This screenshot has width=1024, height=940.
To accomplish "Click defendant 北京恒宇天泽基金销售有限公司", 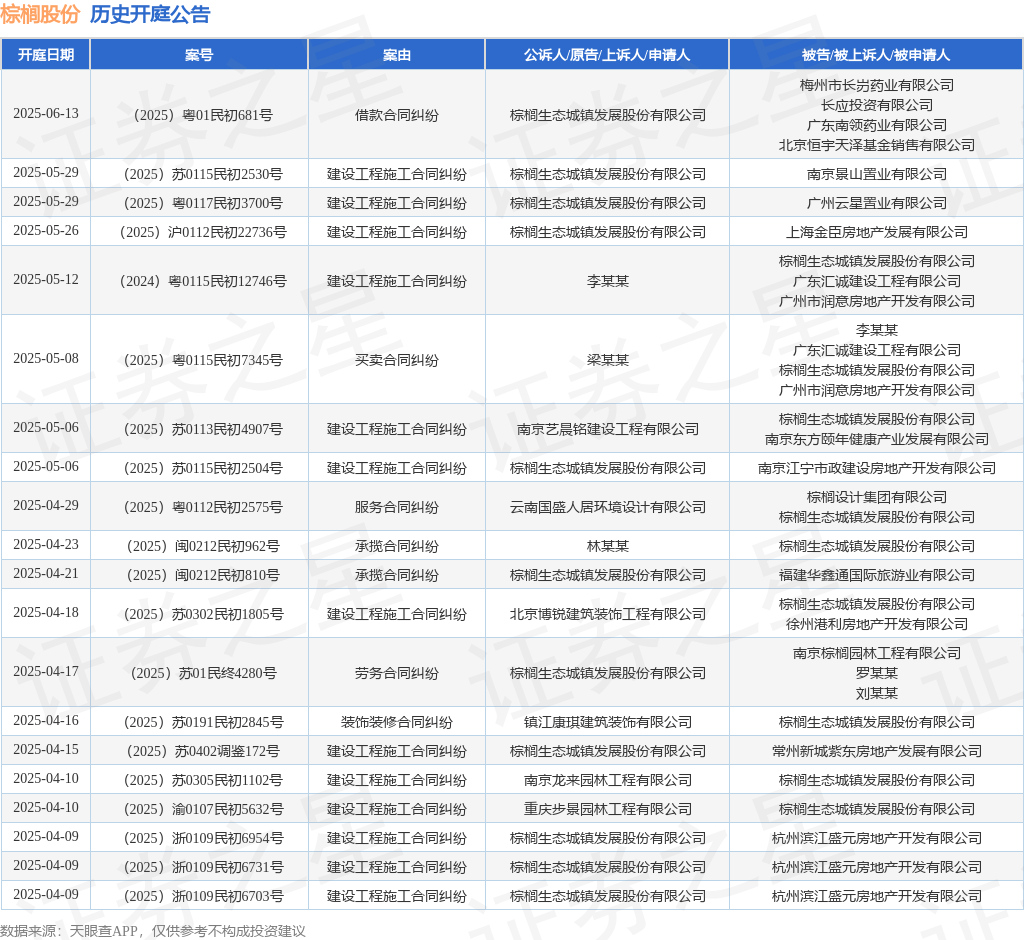I will click(x=876, y=145).
